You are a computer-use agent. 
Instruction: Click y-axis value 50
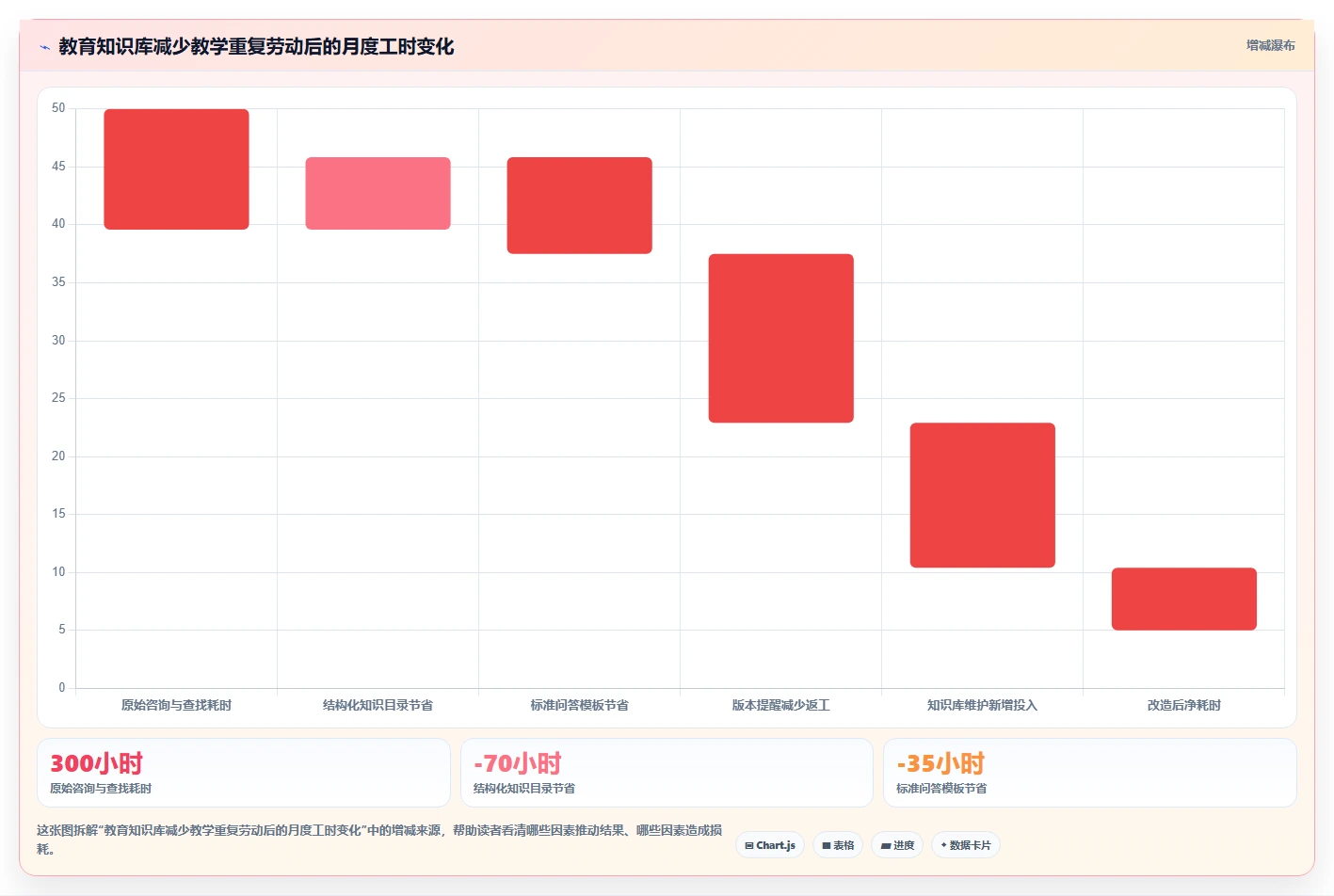(58, 108)
